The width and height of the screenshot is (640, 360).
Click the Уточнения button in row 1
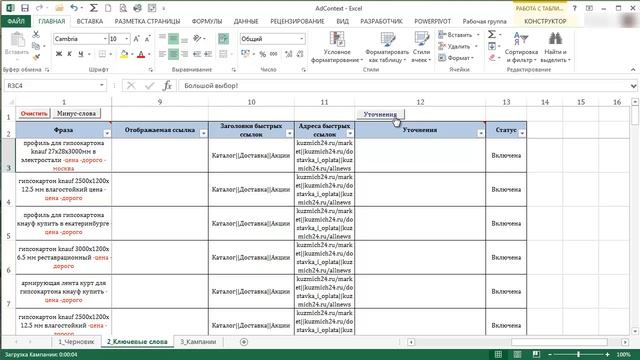click(x=380, y=114)
